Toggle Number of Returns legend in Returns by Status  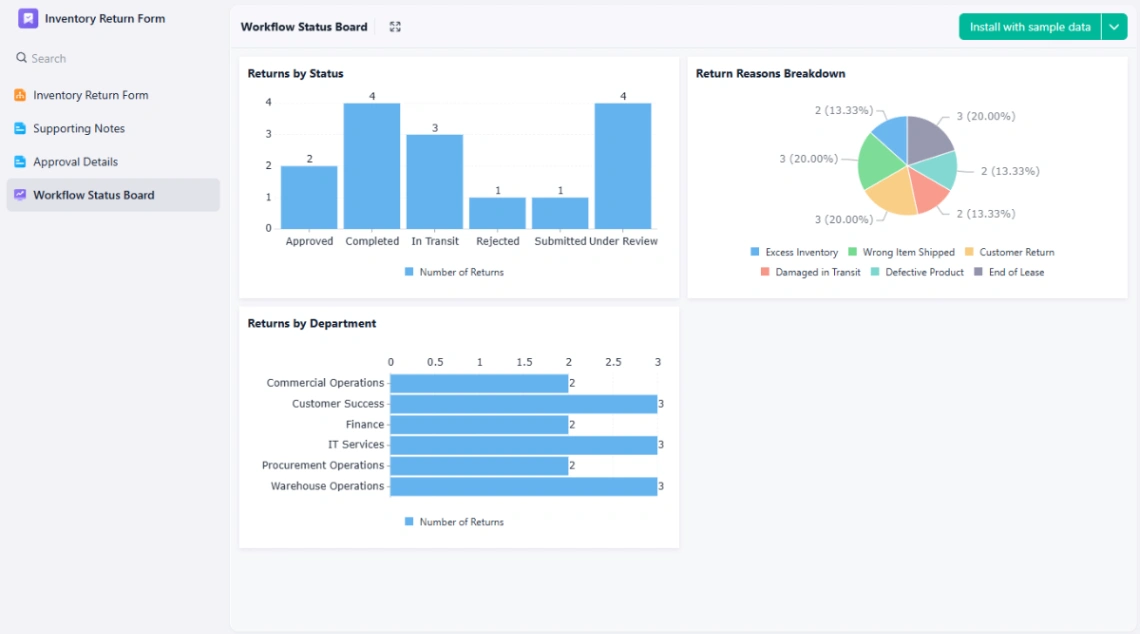(x=454, y=272)
